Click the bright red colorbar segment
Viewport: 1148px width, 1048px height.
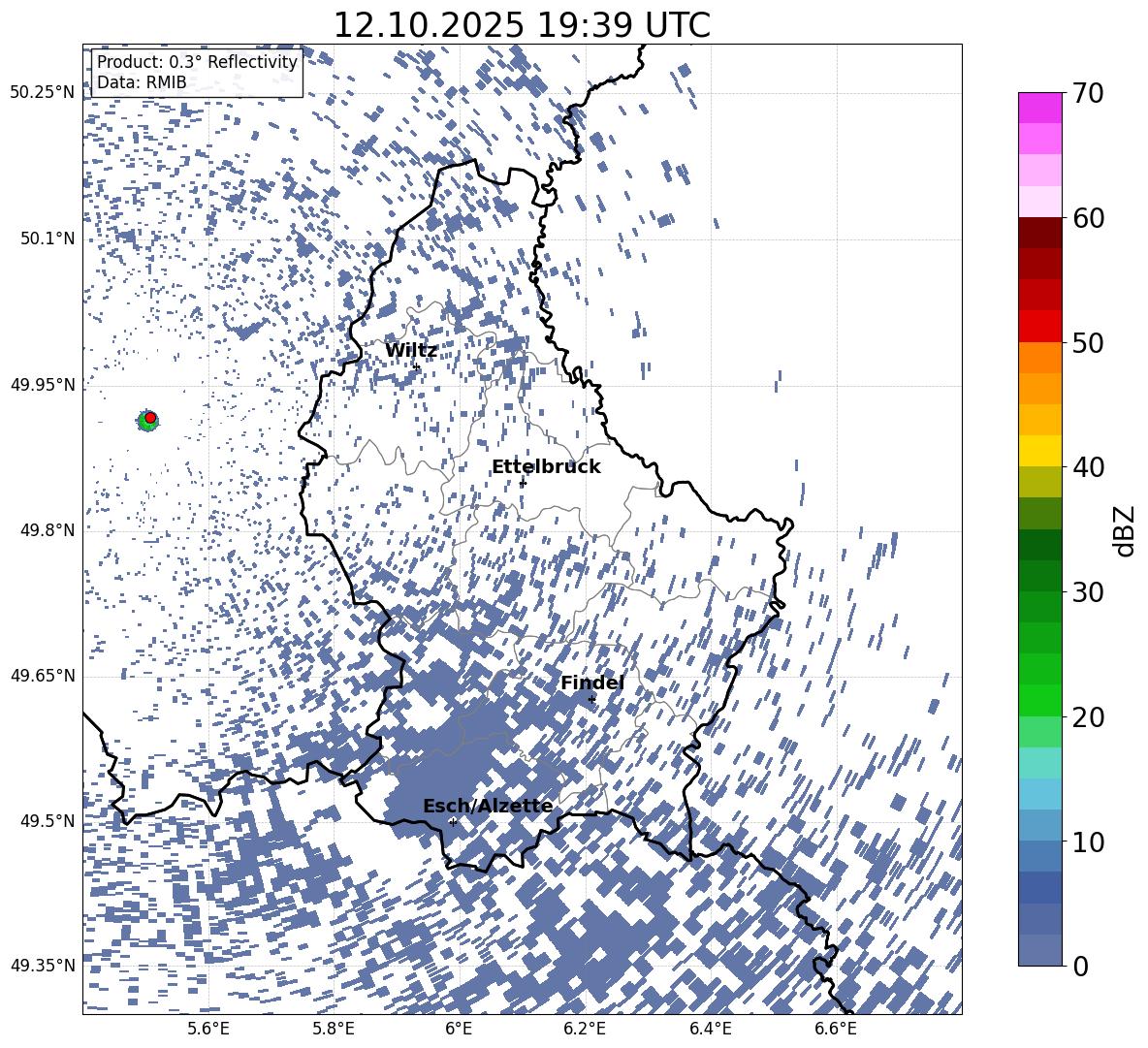(1039, 327)
